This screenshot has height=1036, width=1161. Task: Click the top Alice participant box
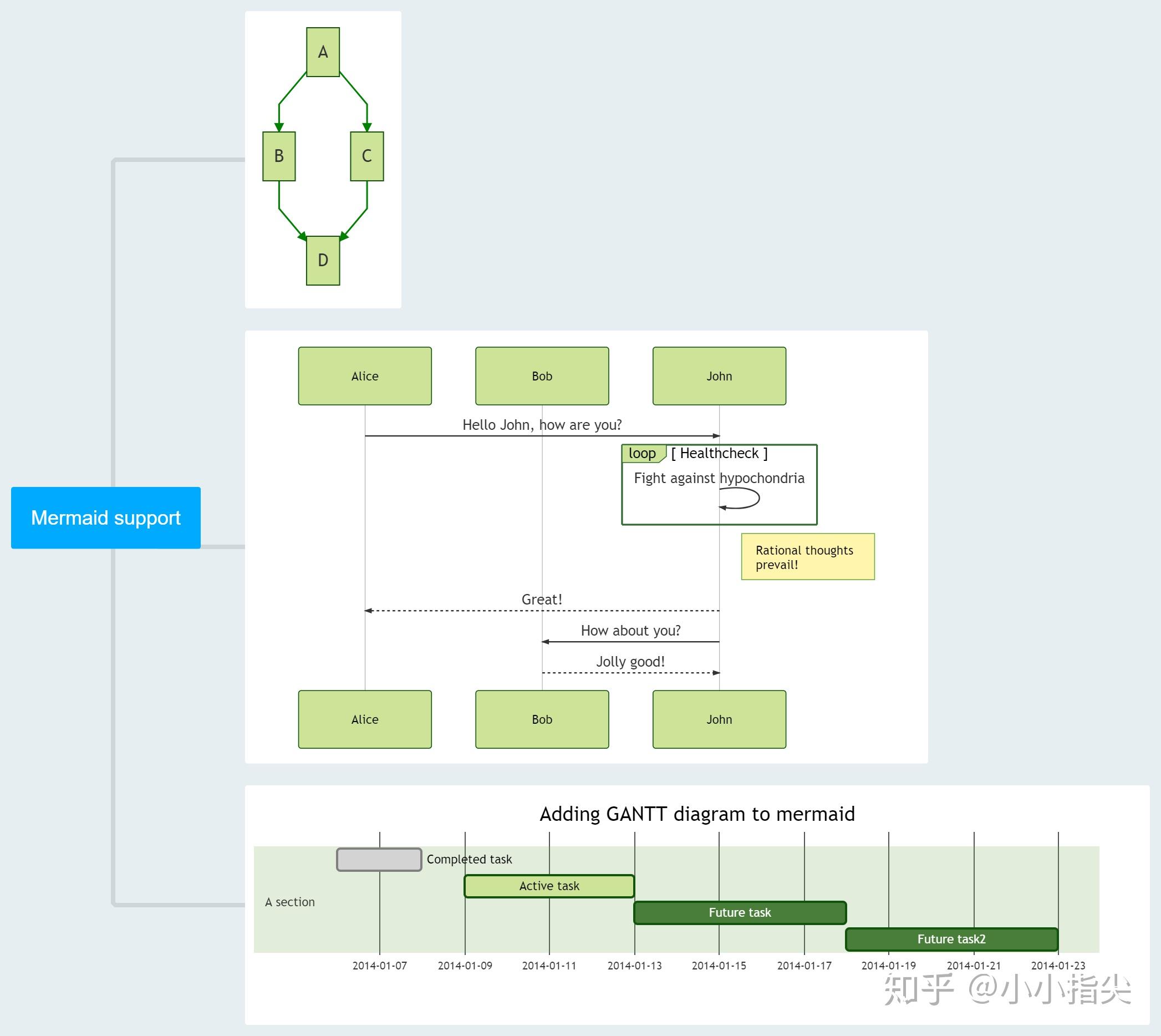(365, 375)
